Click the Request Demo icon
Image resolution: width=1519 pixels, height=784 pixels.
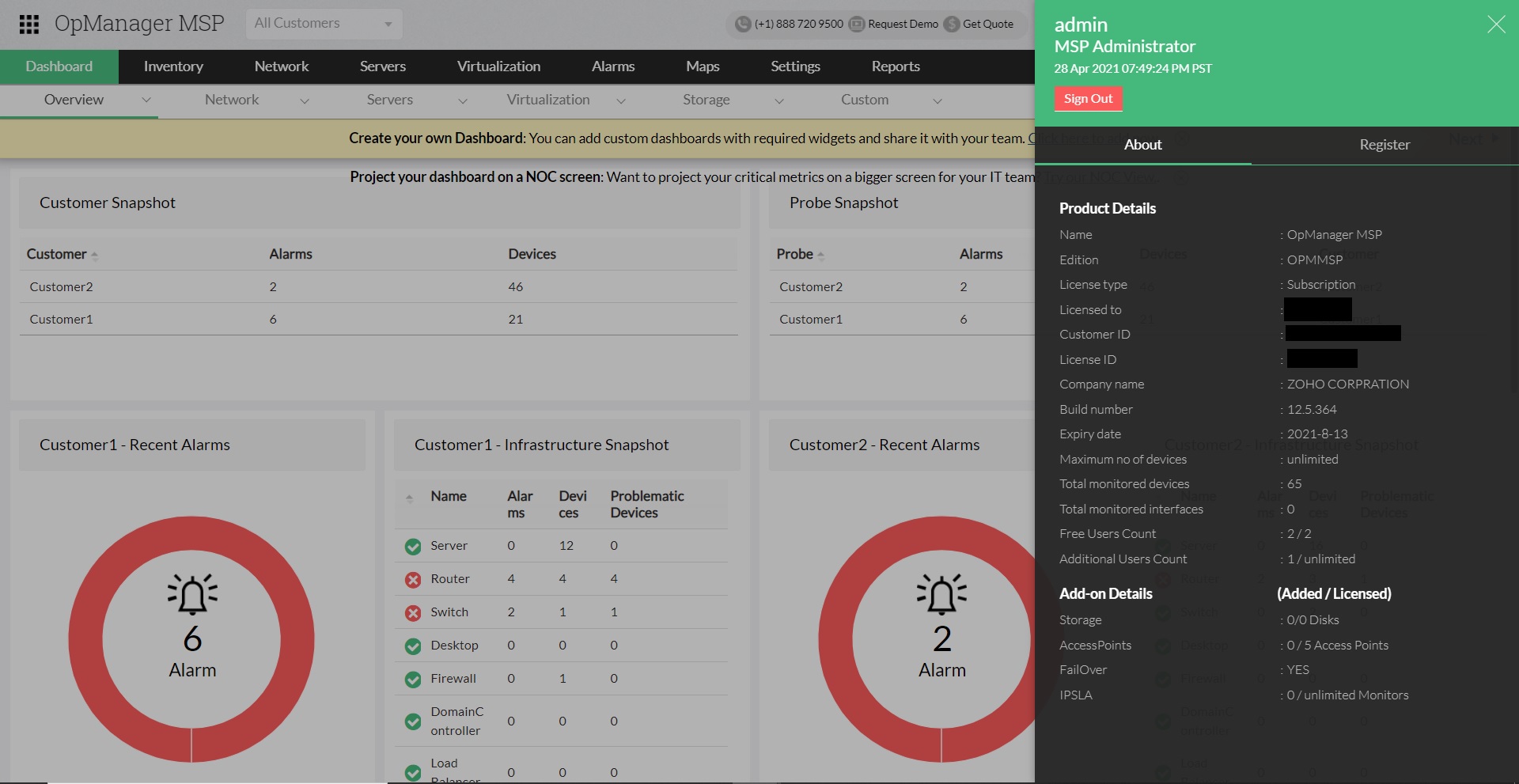[856, 24]
